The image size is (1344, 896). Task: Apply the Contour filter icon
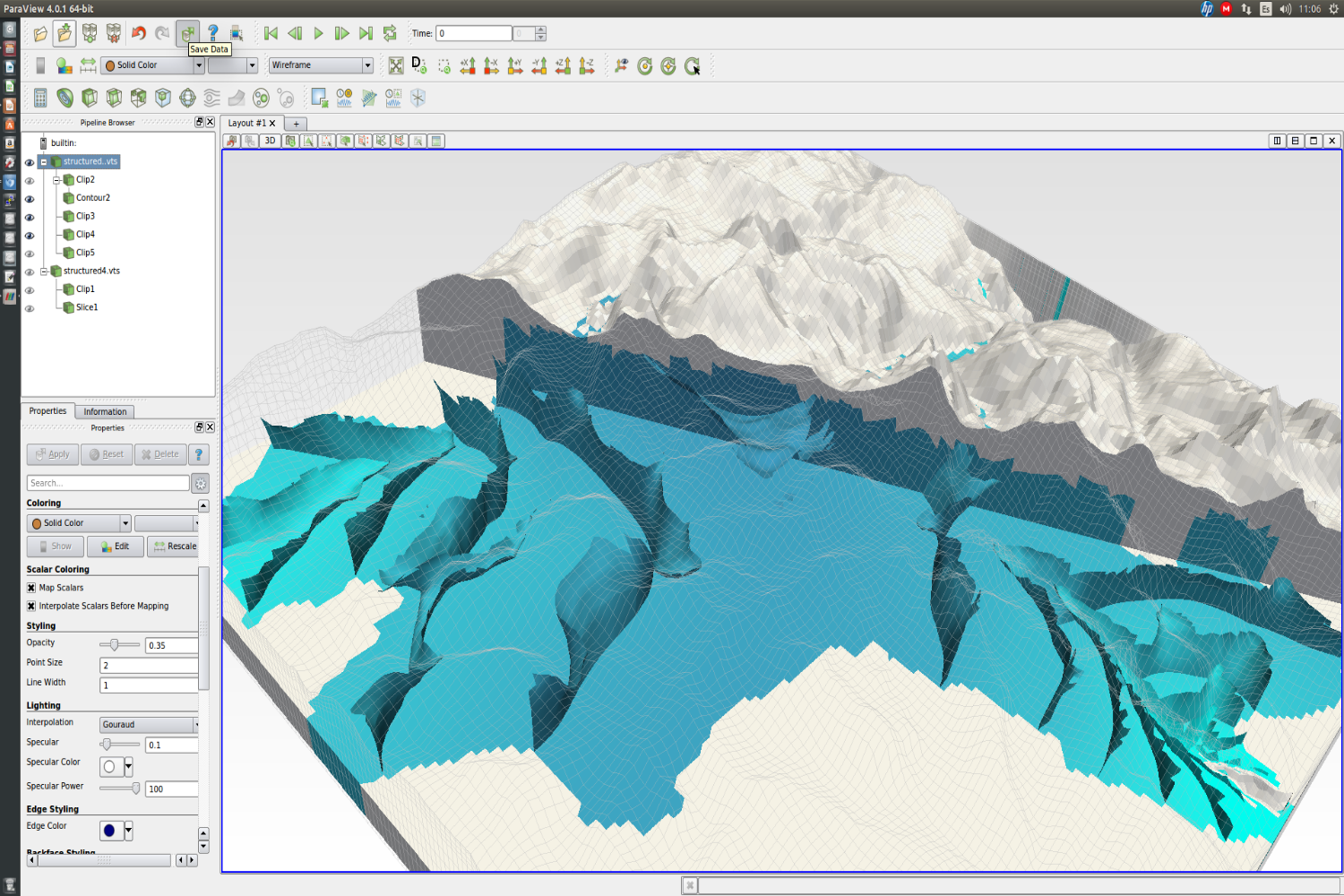[x=65, y=98]
